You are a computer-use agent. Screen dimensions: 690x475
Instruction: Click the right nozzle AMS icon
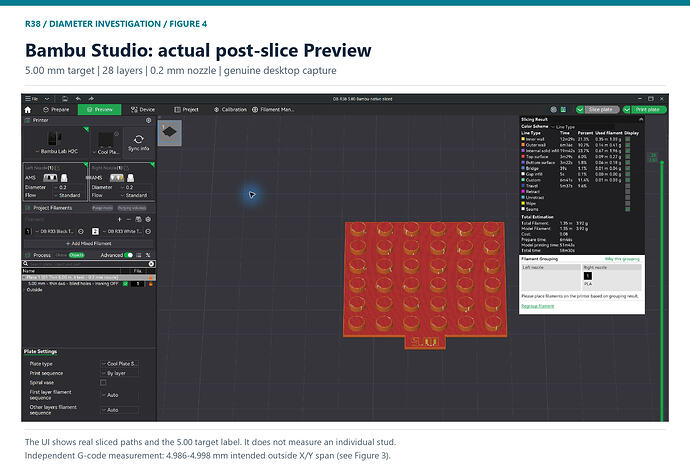117,178
